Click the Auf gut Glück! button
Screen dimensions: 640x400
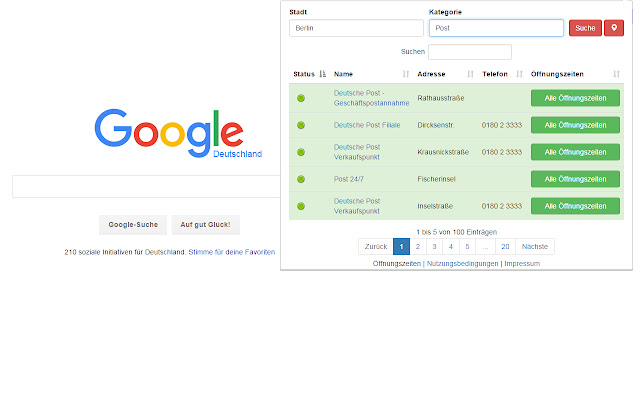pyautogui.click(x=205, y=225)
